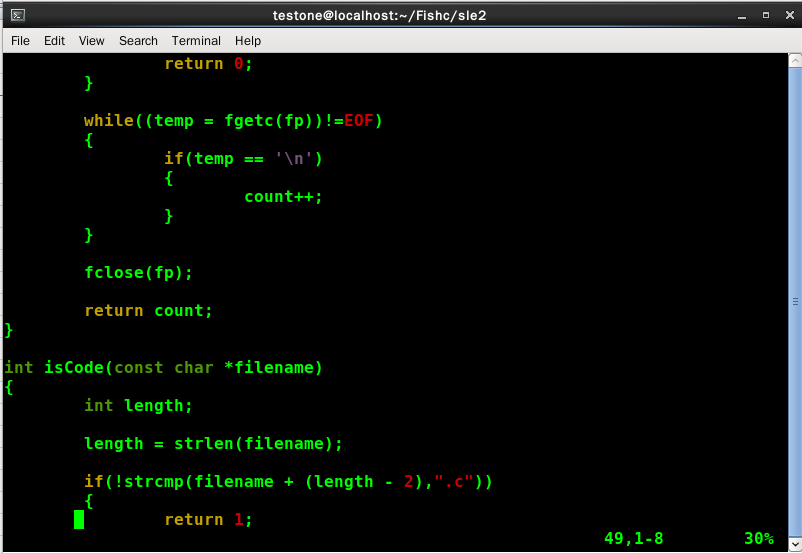Click the terminal icon in title bar

(17, 15)
